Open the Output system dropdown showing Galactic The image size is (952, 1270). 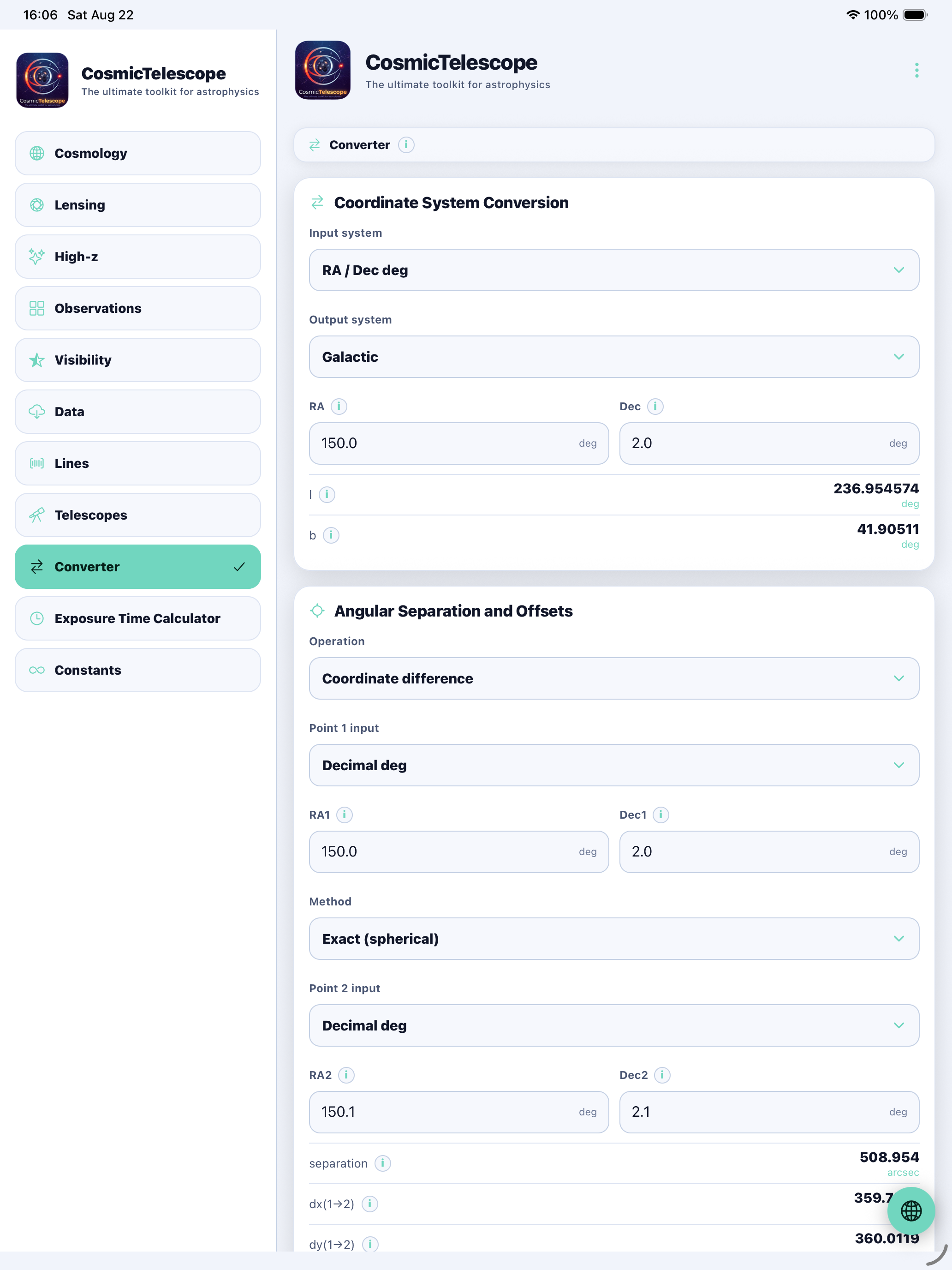click(614, 357)
